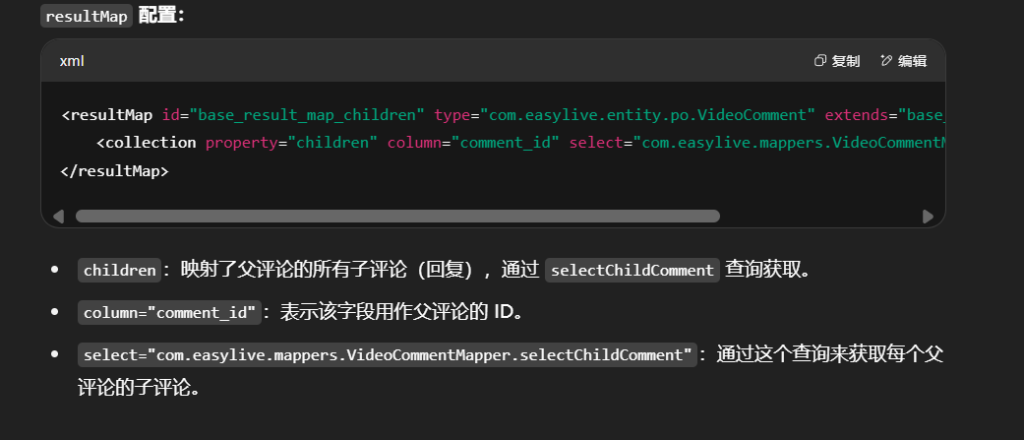Image resolution: width=1024 pixels, height=440 pixels.
Task: Click the right scroll arrow under the code
Action: pyautogui.click(x=927, y=216)
